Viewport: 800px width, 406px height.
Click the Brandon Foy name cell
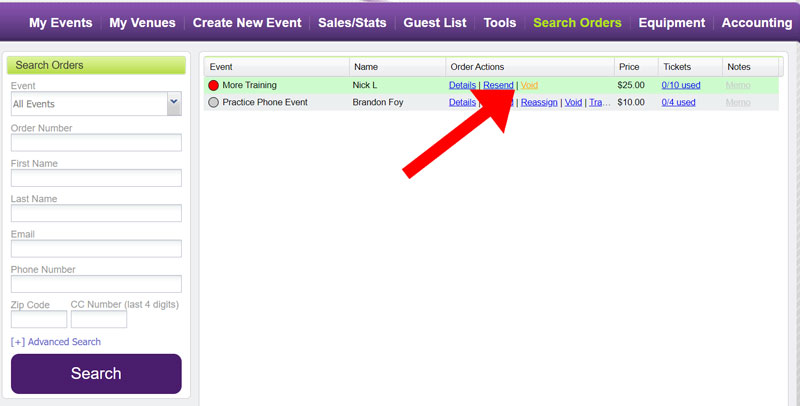[x=378, y=102]
